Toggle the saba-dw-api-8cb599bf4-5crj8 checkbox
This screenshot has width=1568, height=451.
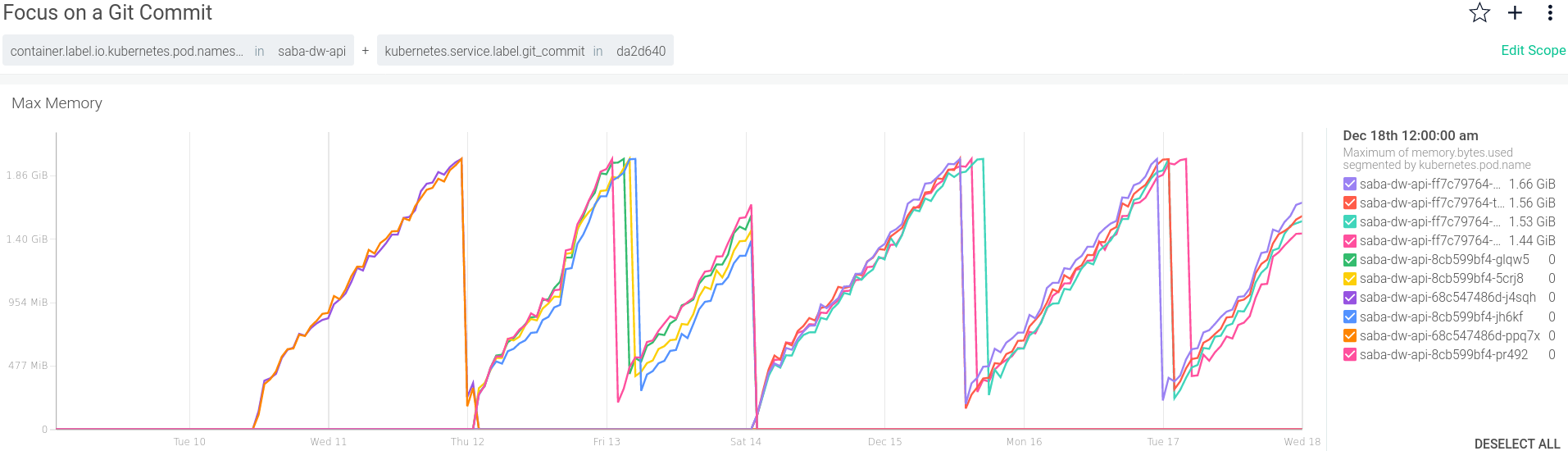[1350, 279]
